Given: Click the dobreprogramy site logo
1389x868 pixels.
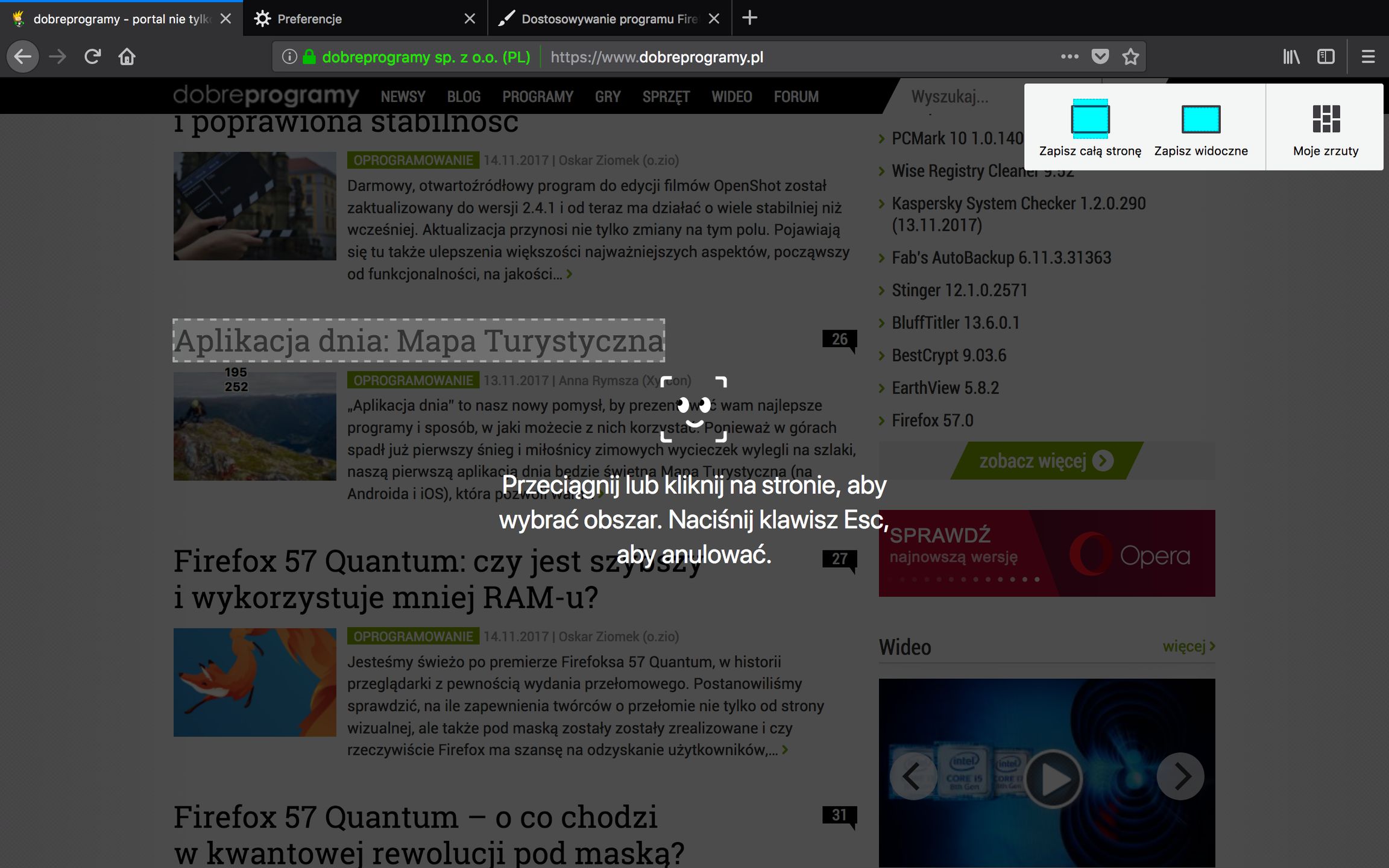Looking at the screenshot, I should tap(266, 95).
